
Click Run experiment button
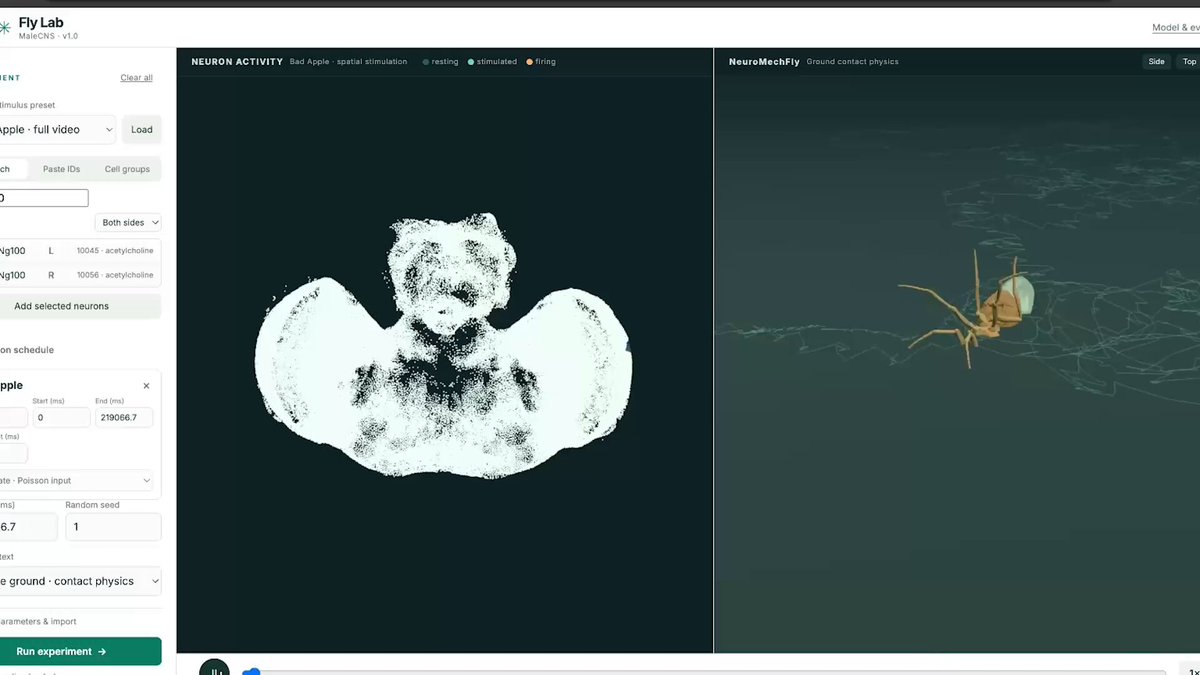(80, 651)
